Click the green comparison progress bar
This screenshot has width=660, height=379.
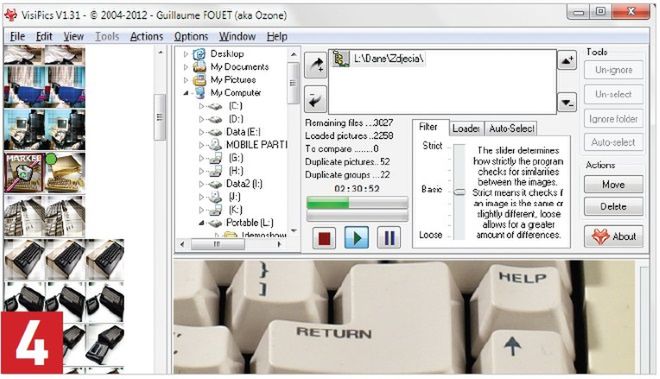[357, 203]
